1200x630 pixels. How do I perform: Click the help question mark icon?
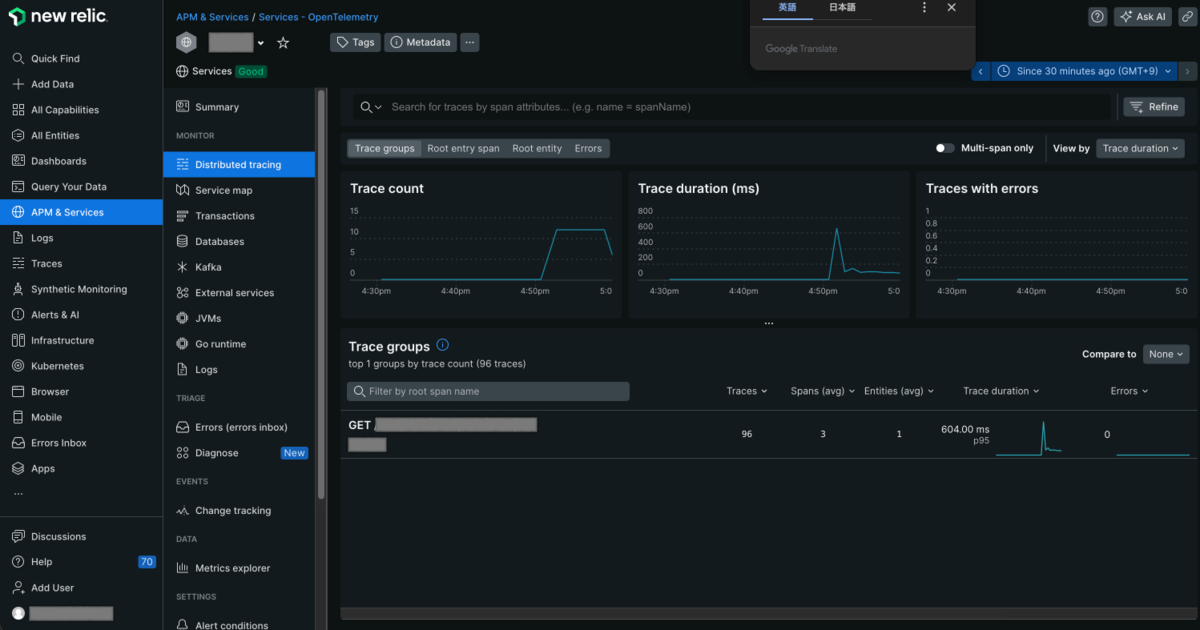coord(1097,17)
